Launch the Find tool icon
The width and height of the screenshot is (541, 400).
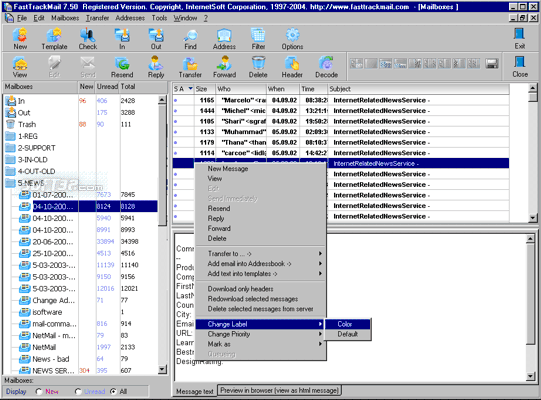tap(190, 39)
